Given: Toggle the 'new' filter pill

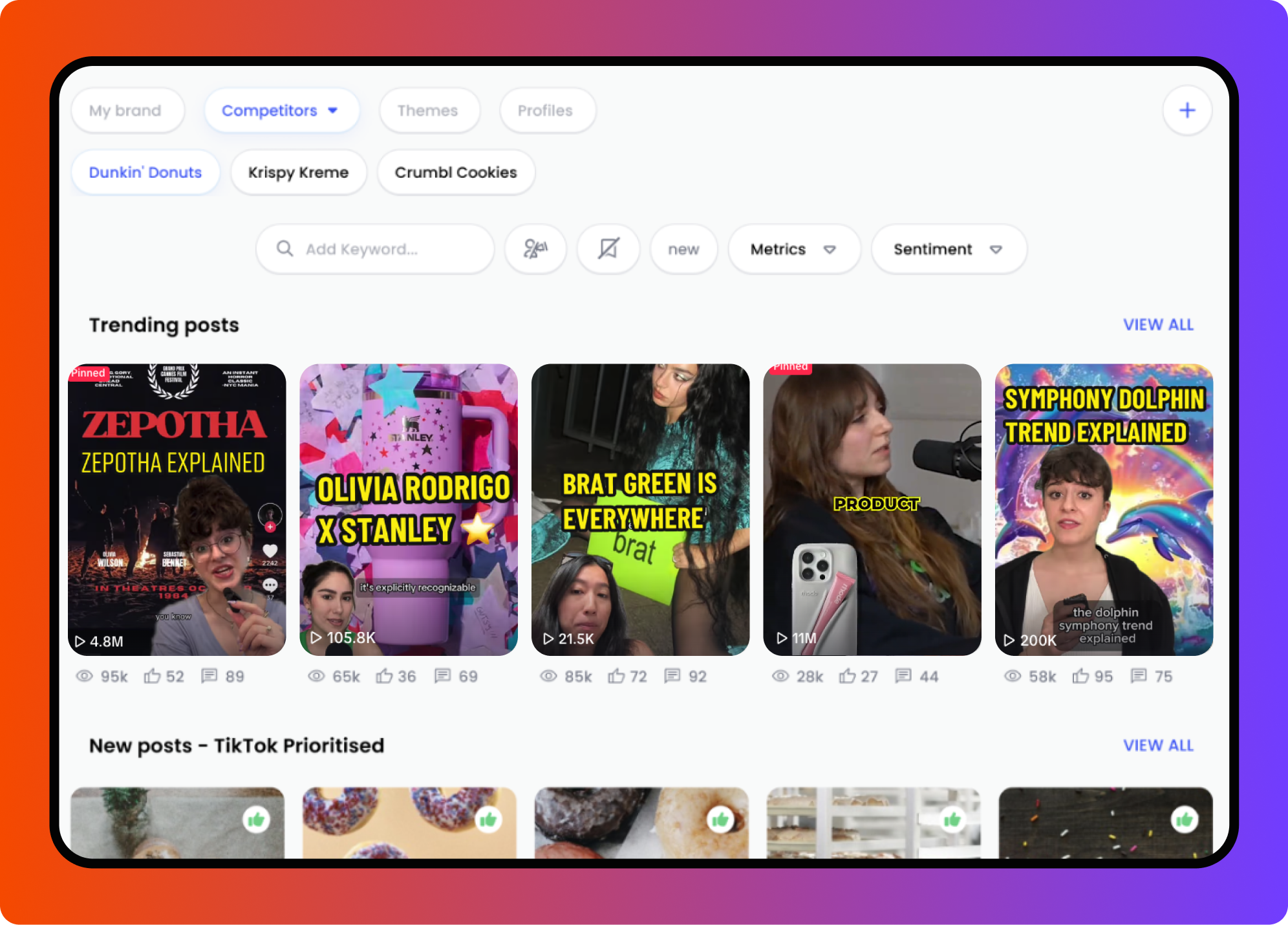Looking at the screenshot, I should [x=683, y=249].
